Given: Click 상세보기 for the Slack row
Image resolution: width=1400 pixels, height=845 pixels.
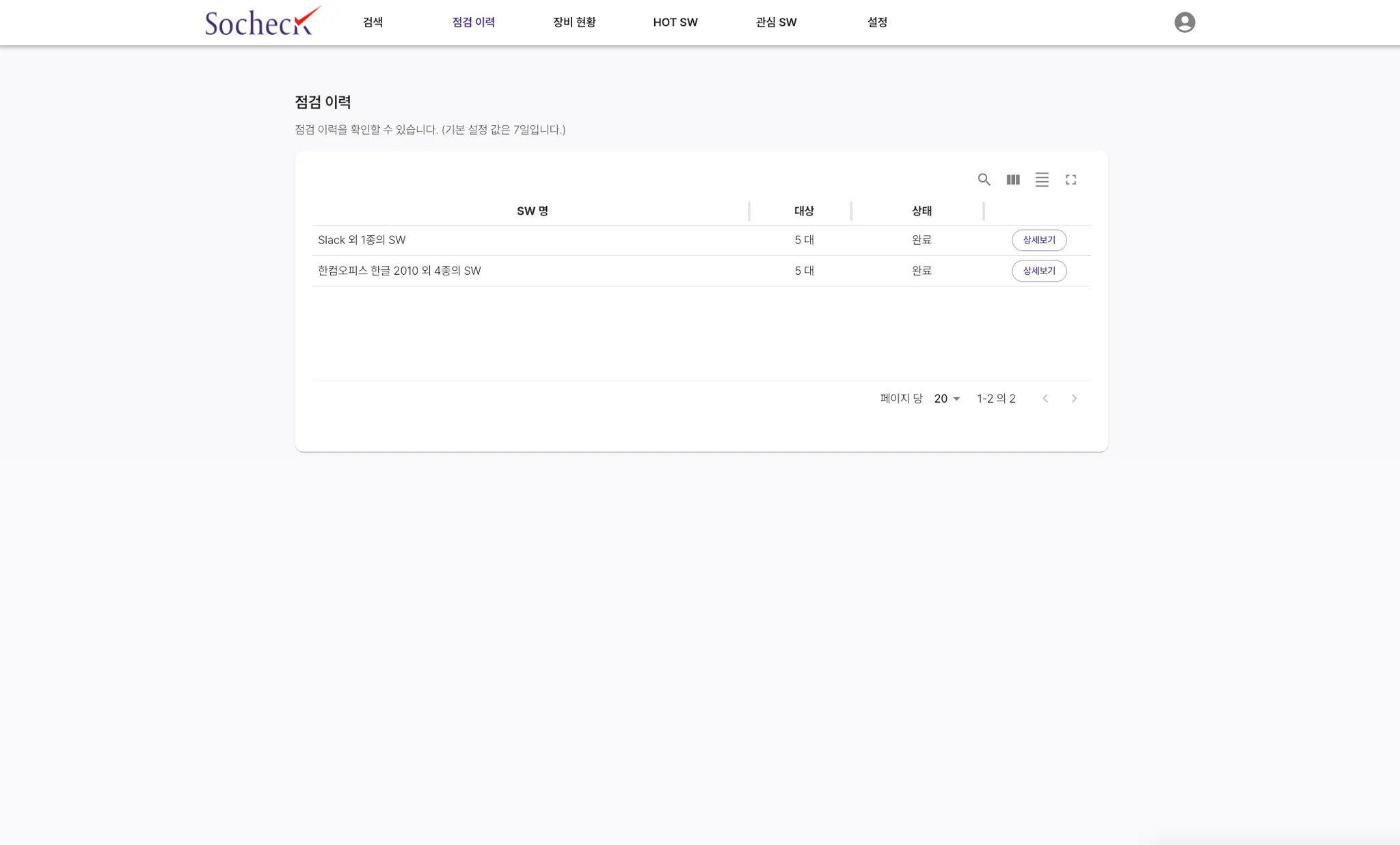Looking at the screenshot, I should click(x=1038, y=240).
